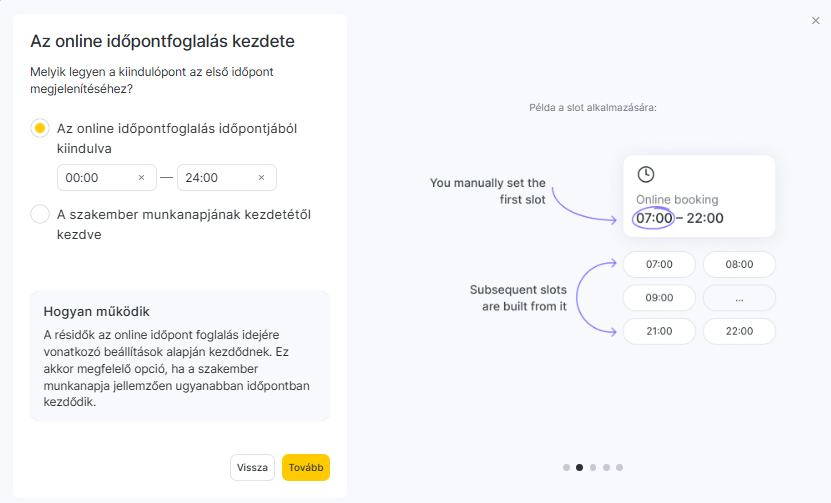Click the clock icon in Online booking card

pyautogui.click(x=646, y=174)
